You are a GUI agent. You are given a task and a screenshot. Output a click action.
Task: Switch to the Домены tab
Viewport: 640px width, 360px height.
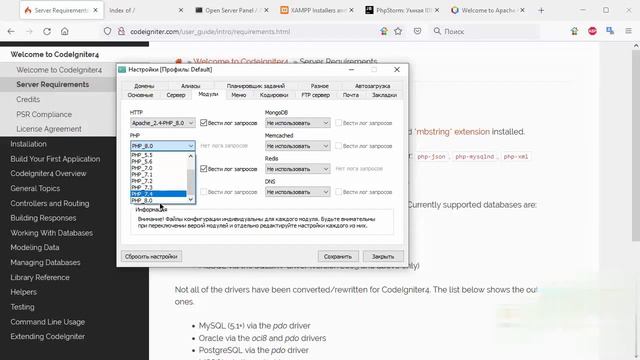[144, 86]
